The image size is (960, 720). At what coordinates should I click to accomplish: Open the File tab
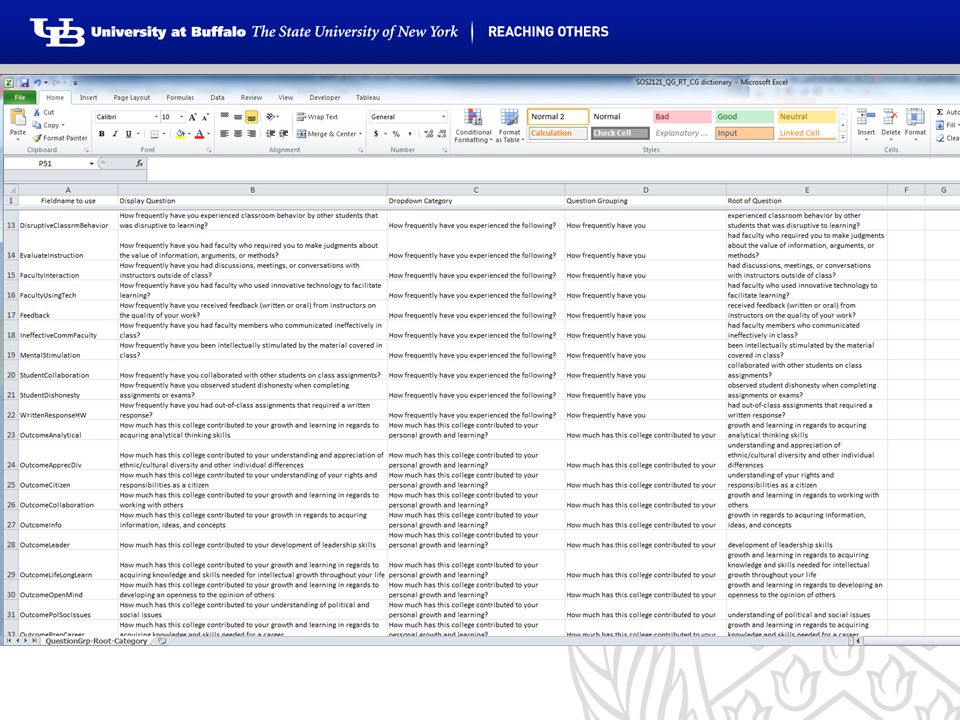(x=20, y=97)
